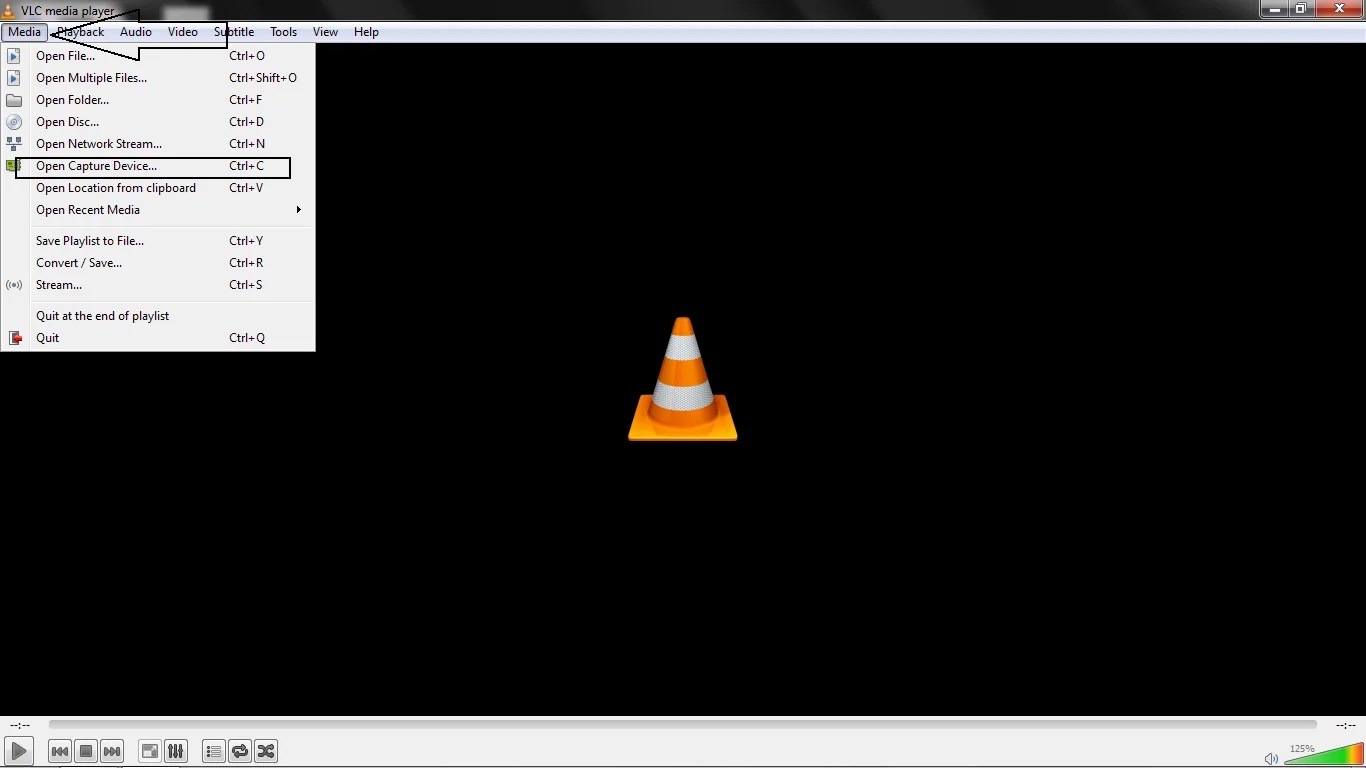Toggle random shuffle mode icon
This screenshot has height=768, width=1366.
(266, 751)
